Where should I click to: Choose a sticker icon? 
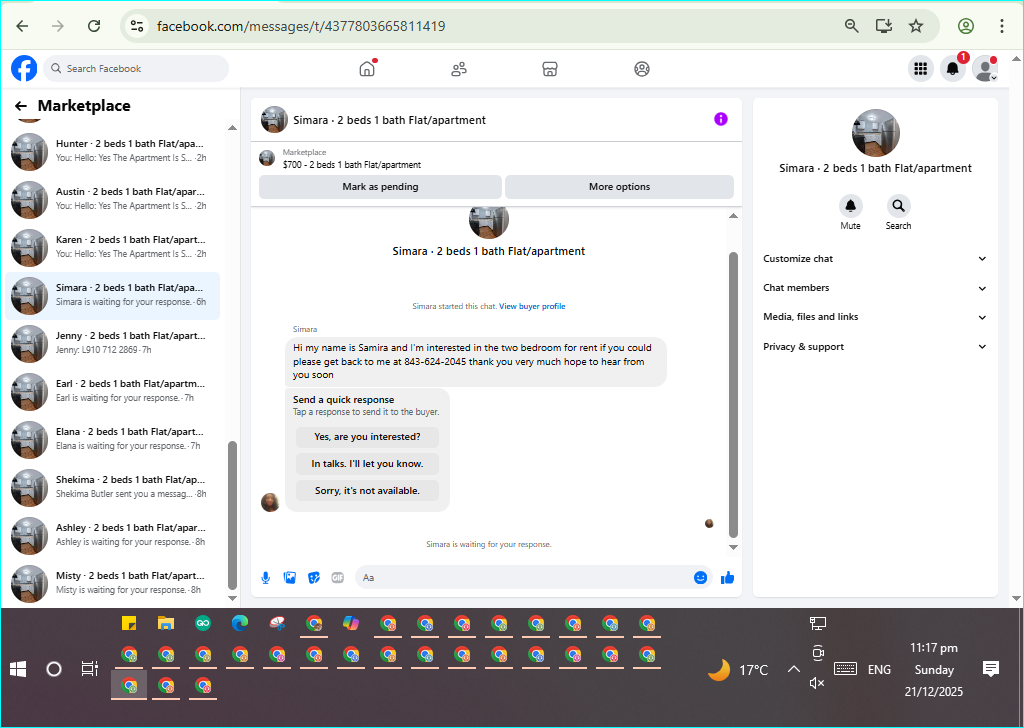(313, 578)
